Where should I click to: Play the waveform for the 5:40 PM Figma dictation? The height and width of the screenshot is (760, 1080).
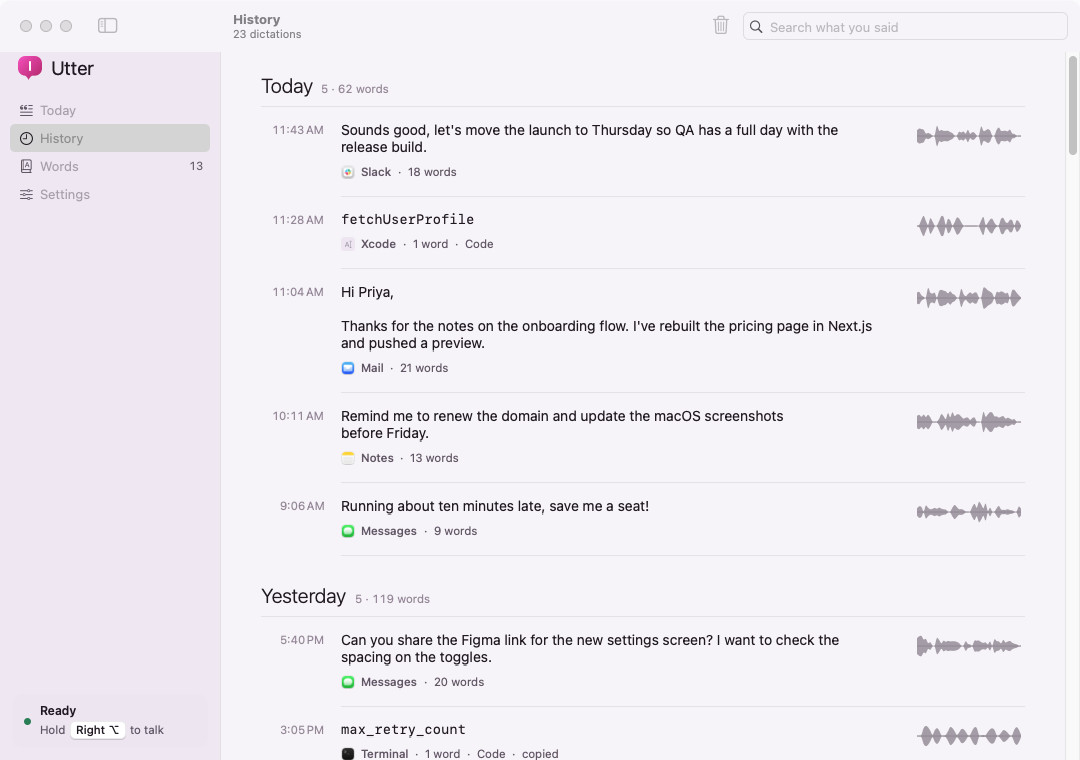pyautogui.click(x=969, y=646)
